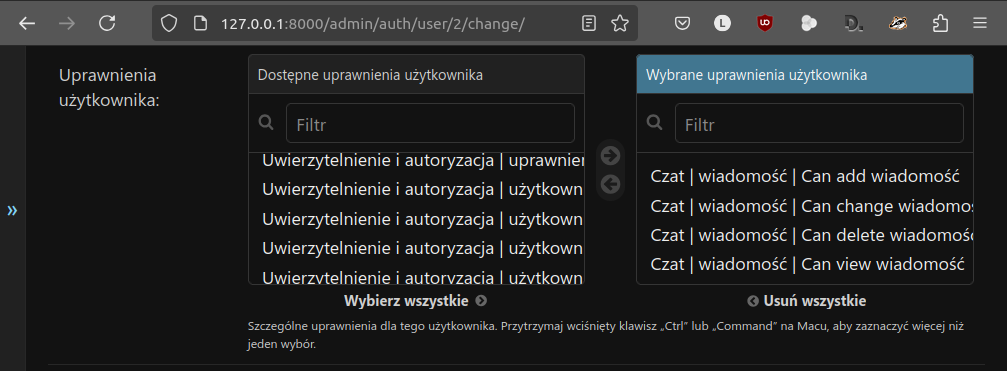Open the extensions puzzle-piece menu
This screenshot has height=371, width=1007.
(940, 24)
